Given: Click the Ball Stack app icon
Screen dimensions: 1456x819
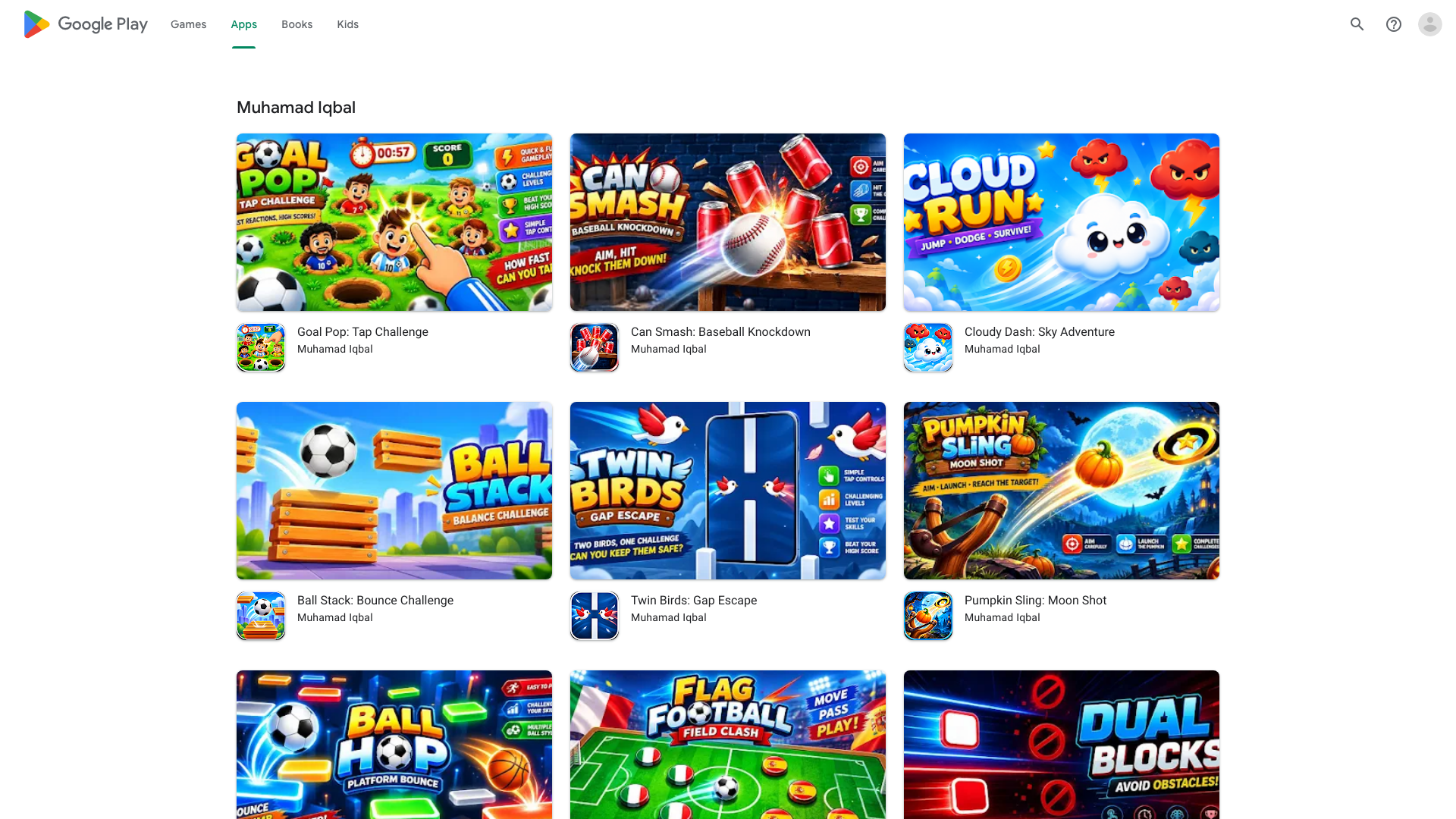Looking at the screenshot, I should pos(261,616).
